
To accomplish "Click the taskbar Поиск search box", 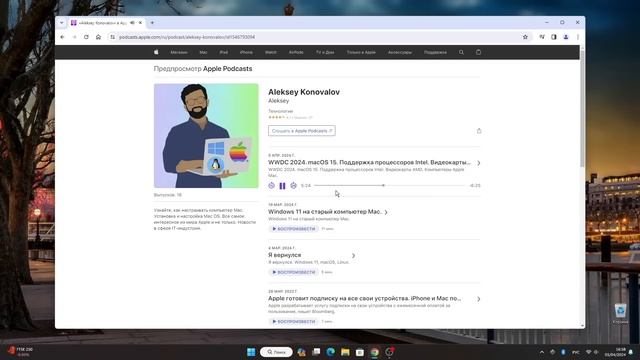I will click(276, 352).
